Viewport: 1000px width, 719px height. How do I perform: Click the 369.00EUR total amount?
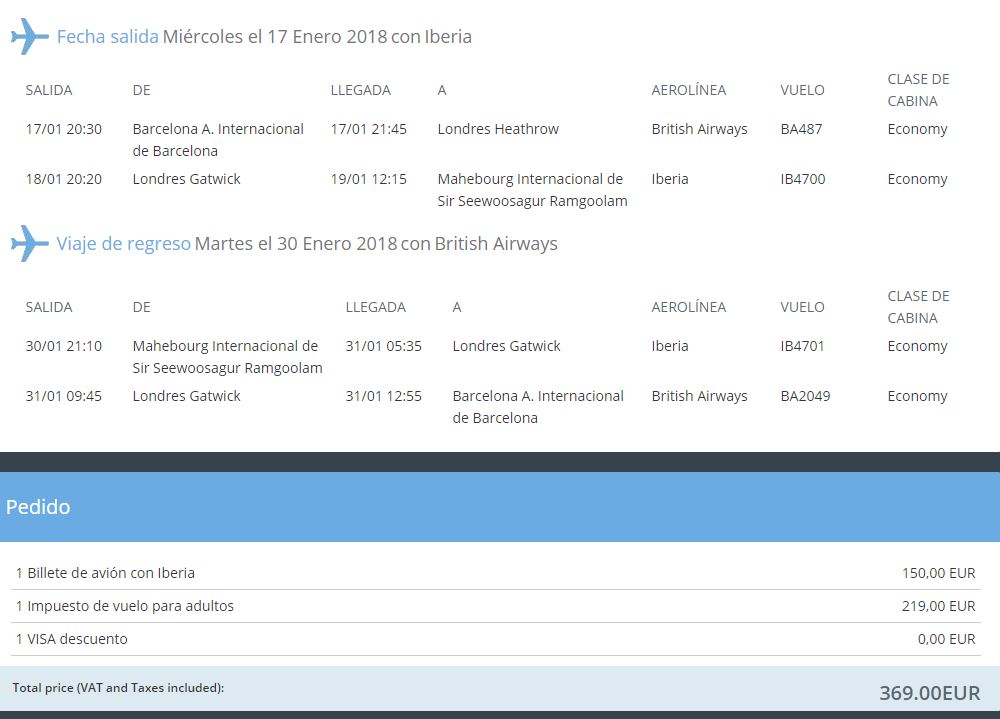tap(929, 693)
